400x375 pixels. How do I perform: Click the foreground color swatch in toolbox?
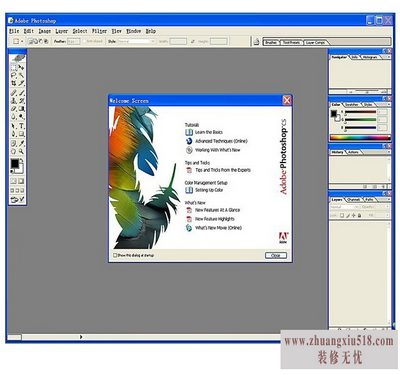[15, 164]
